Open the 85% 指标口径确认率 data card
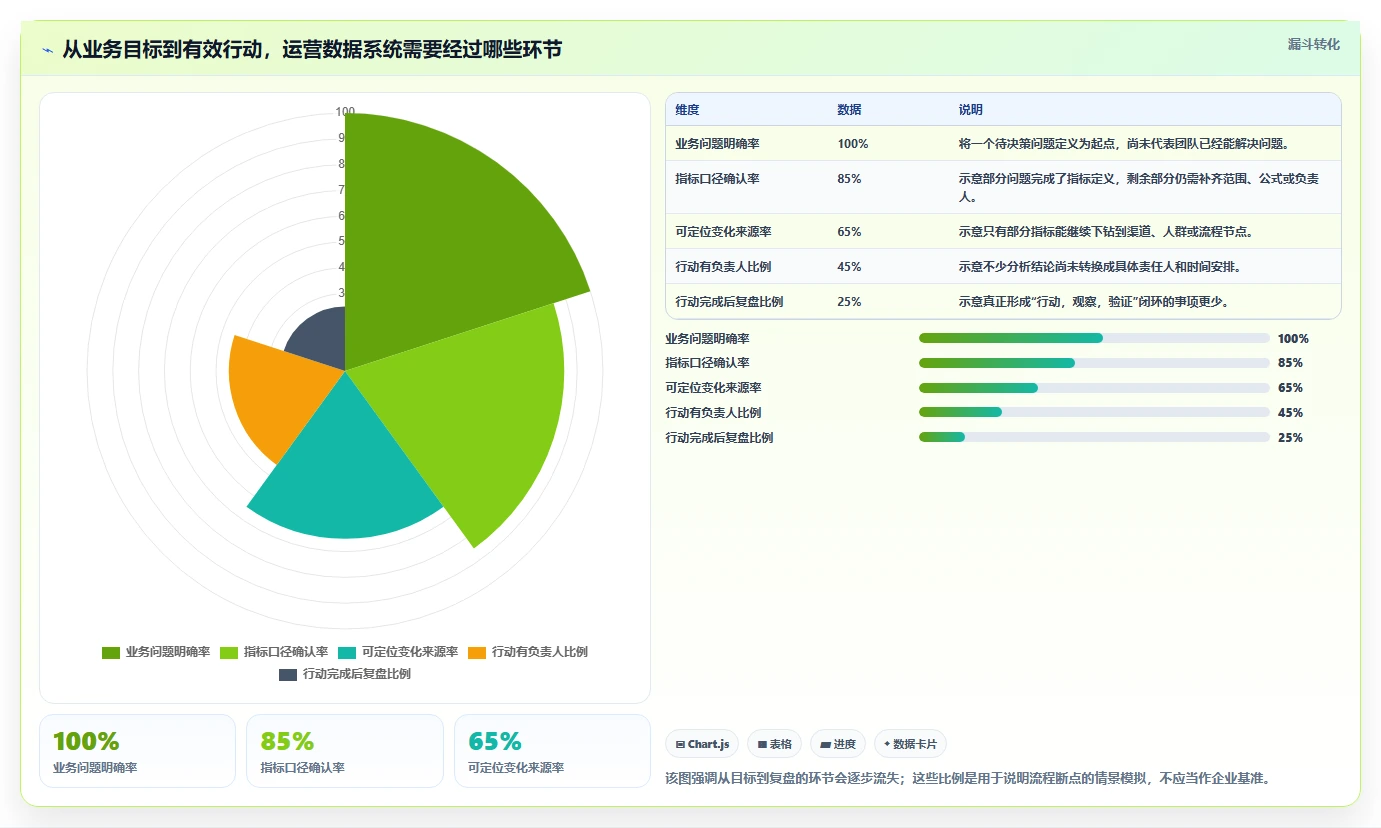The width and height of the screenshot is (1381, 828). tap(345, 751)
